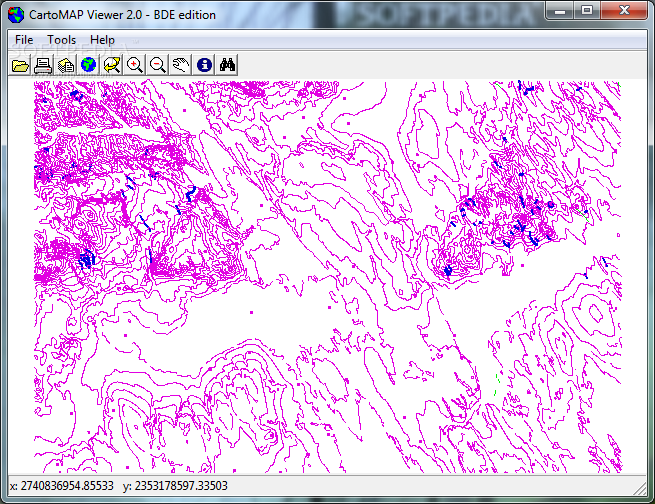Open the binoculars find tool
Screen dimensions: 655x504
point(227,65)
